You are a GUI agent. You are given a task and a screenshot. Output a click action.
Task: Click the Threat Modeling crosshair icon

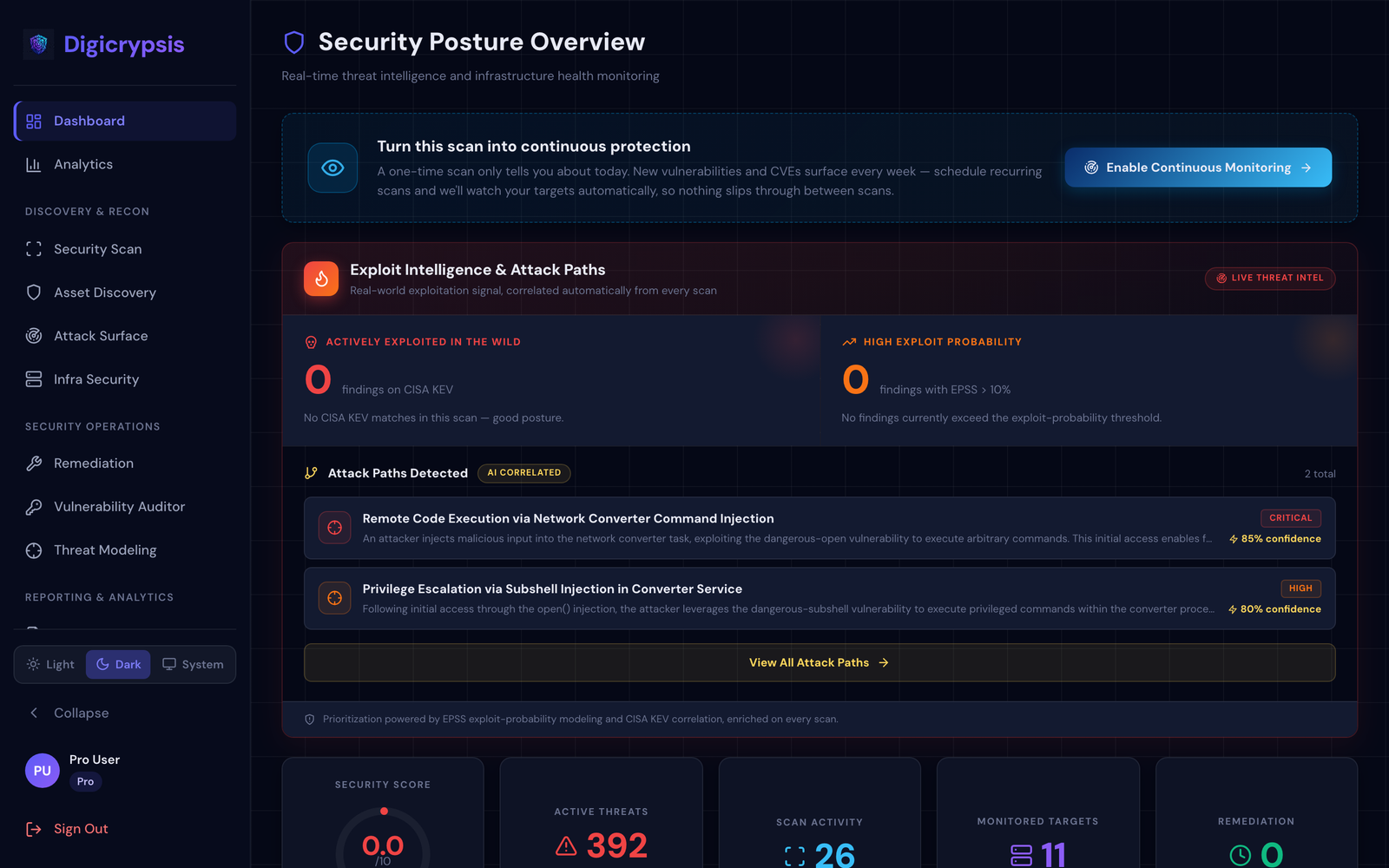[34, 550]
